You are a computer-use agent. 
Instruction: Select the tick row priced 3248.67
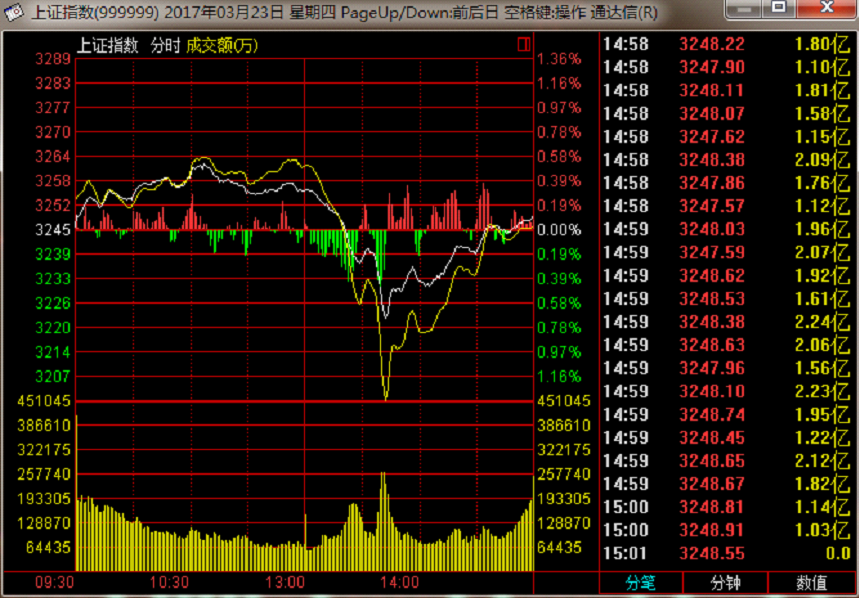point(726,484)
